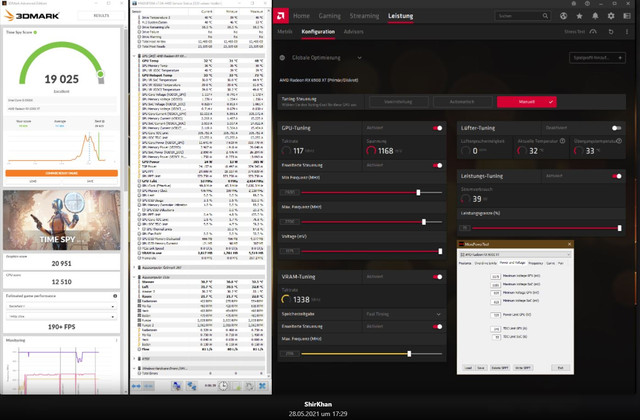
Task: Adjust the GPU Max Frequenz slider handle
Action: [x=424, y=222]
